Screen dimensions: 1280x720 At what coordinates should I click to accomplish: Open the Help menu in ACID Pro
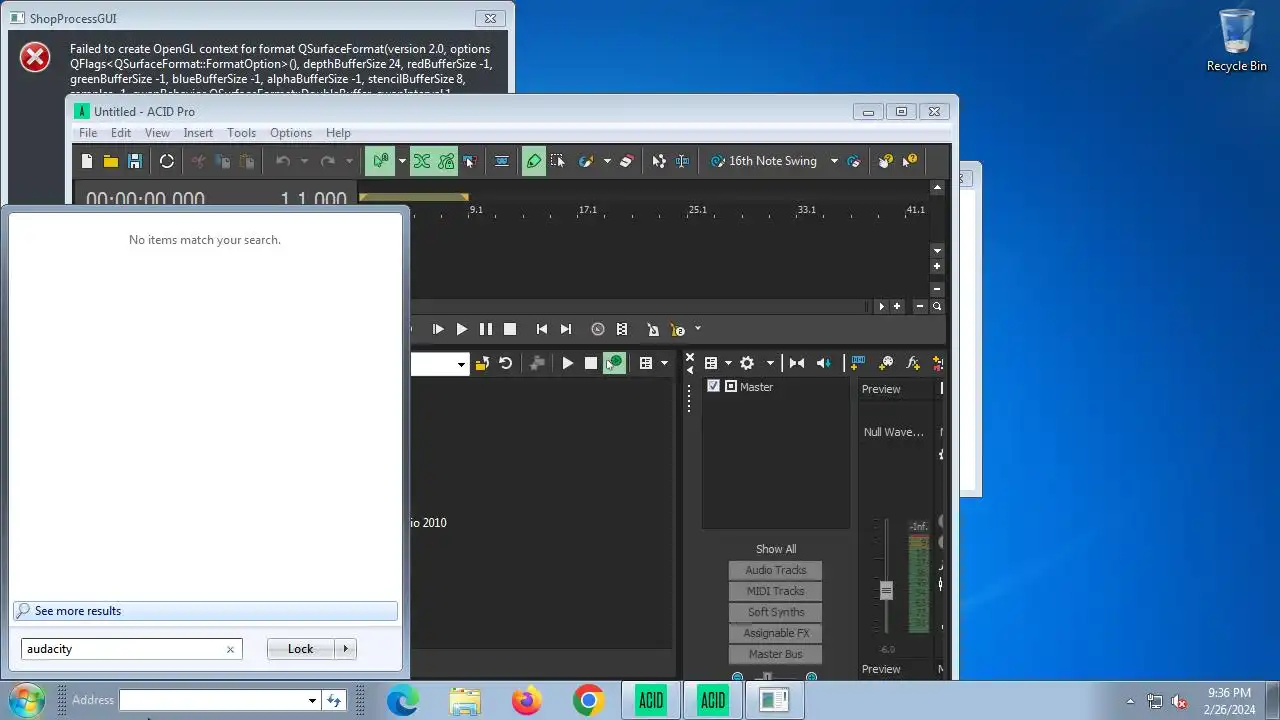338,133
